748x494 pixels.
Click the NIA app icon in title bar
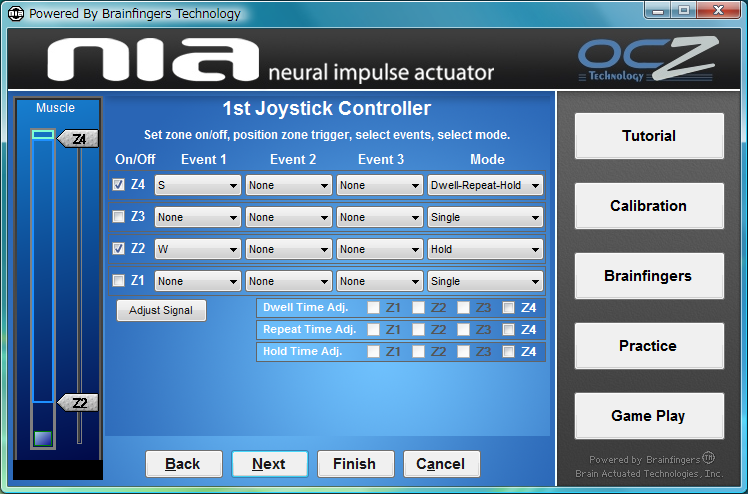[x=16, y=13]
